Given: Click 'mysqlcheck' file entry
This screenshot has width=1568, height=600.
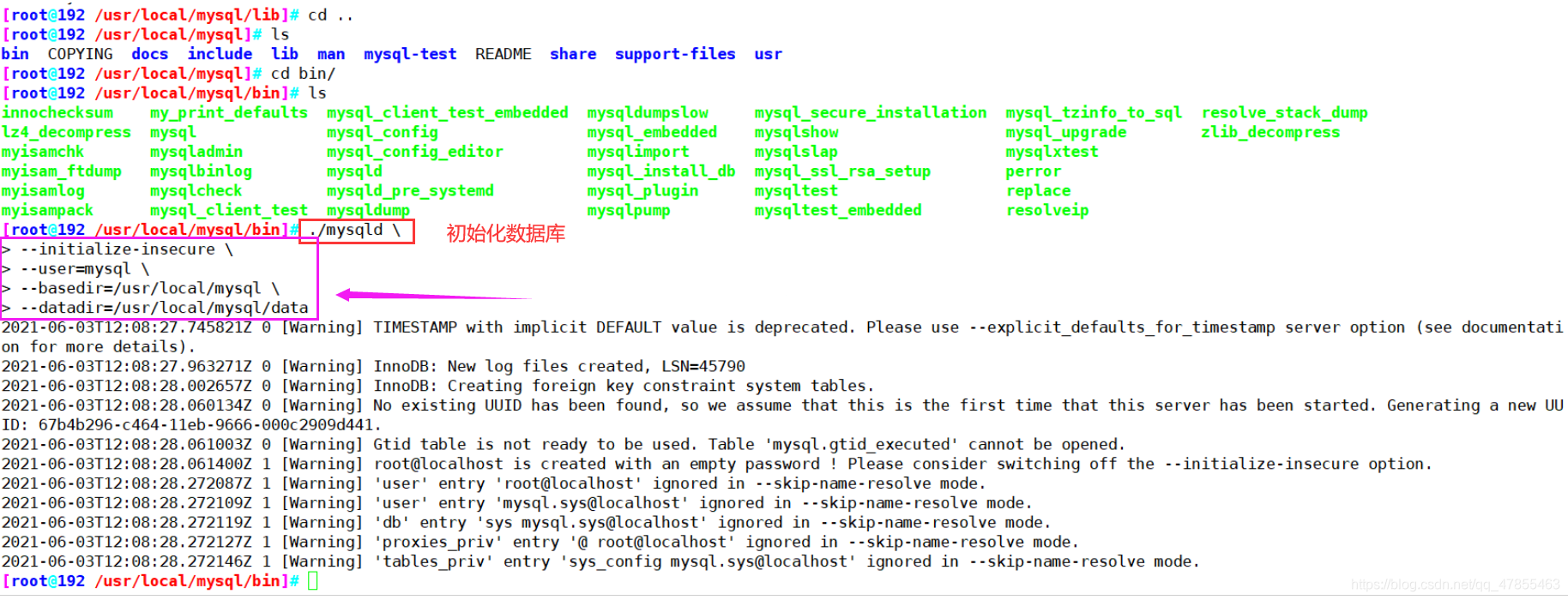Looking at the screenshot, I should pyautogui.click(x=196, y=190).
